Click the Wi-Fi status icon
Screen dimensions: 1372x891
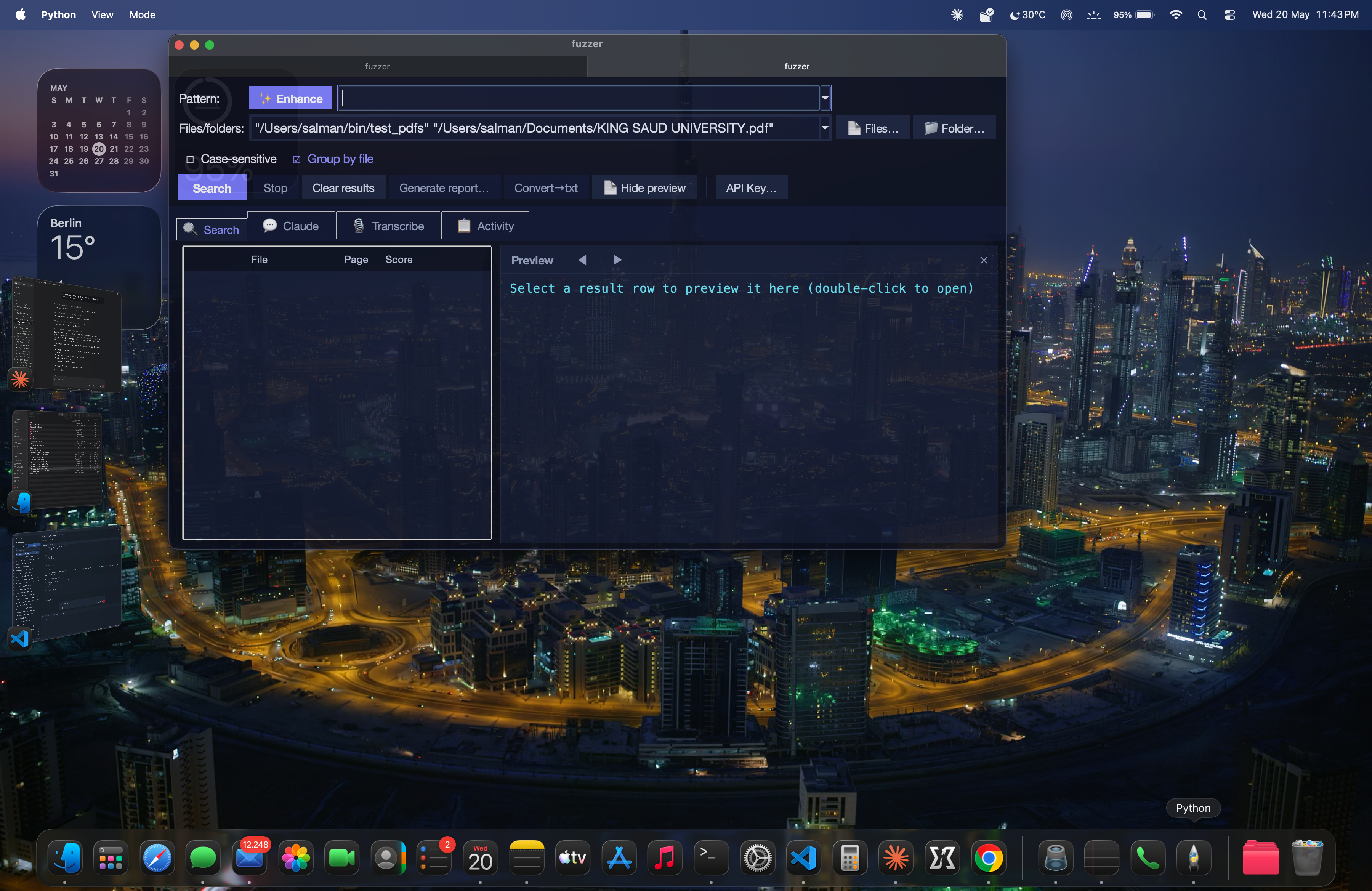tap(1175, 15)
